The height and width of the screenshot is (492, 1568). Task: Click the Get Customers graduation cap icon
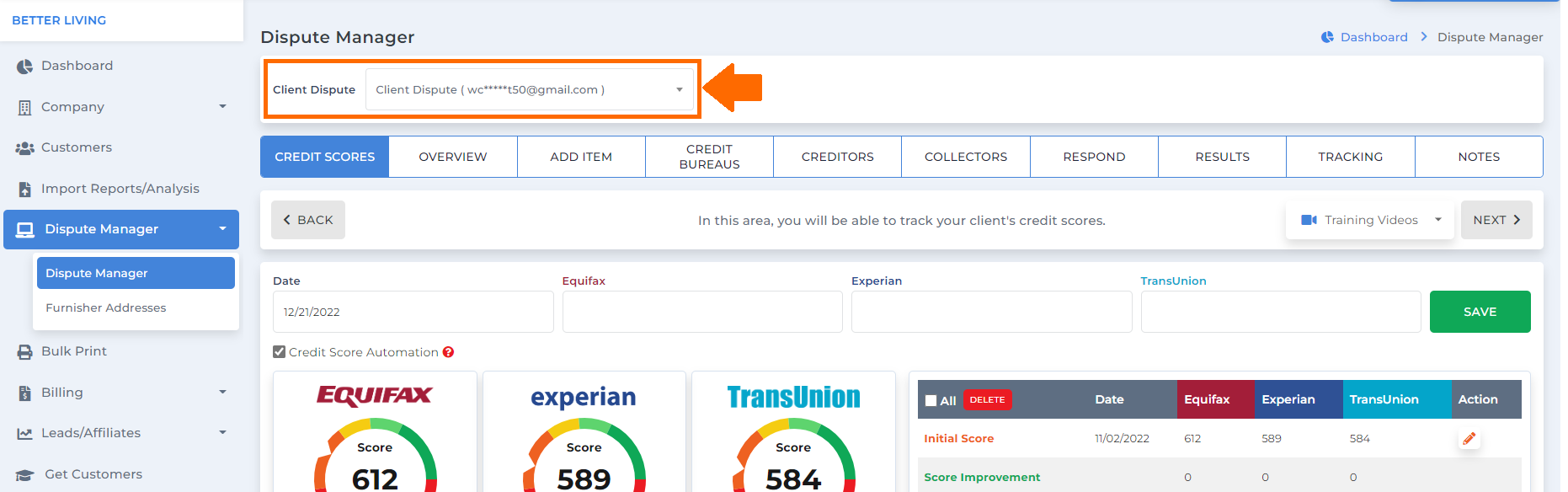coord(25,475)
